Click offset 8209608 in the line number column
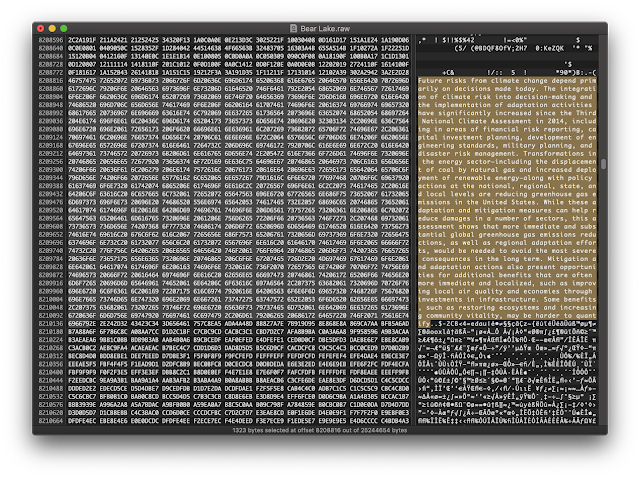This screenshot has height=478, width=640. click(51, 226)
